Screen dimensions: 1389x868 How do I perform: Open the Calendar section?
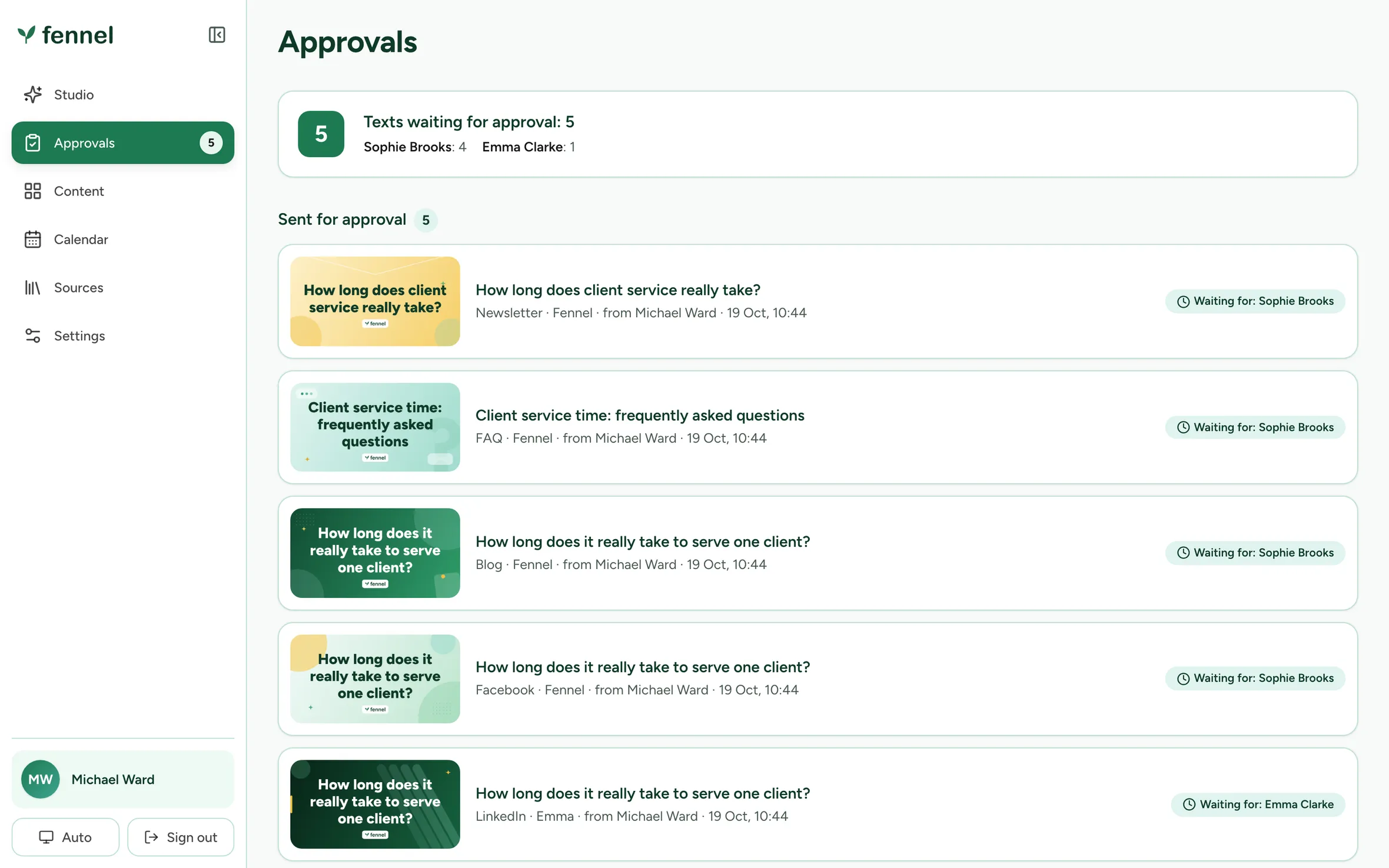(122, 239)
